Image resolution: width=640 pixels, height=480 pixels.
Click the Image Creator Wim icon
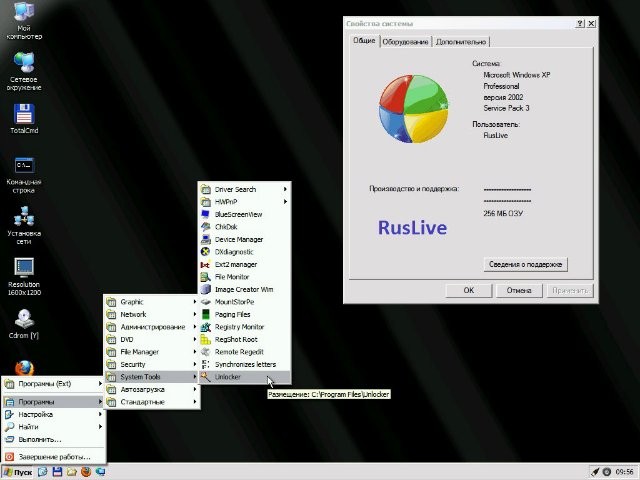pyautogui.click(x=206, y=289)
